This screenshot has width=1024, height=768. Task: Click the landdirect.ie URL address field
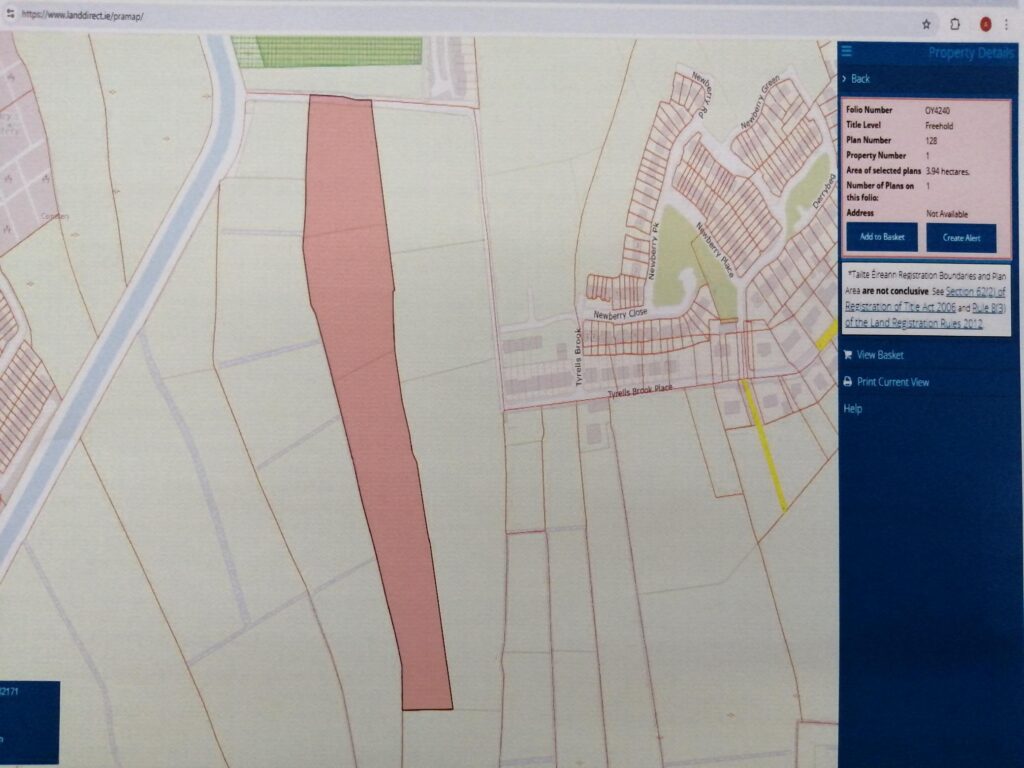pos(80,18)
